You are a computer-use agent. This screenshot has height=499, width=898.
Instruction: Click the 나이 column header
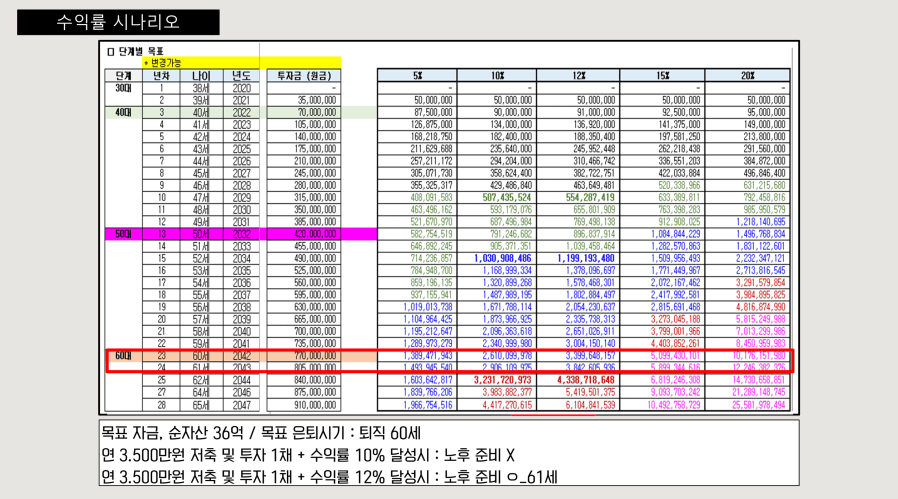click(201, 76)
